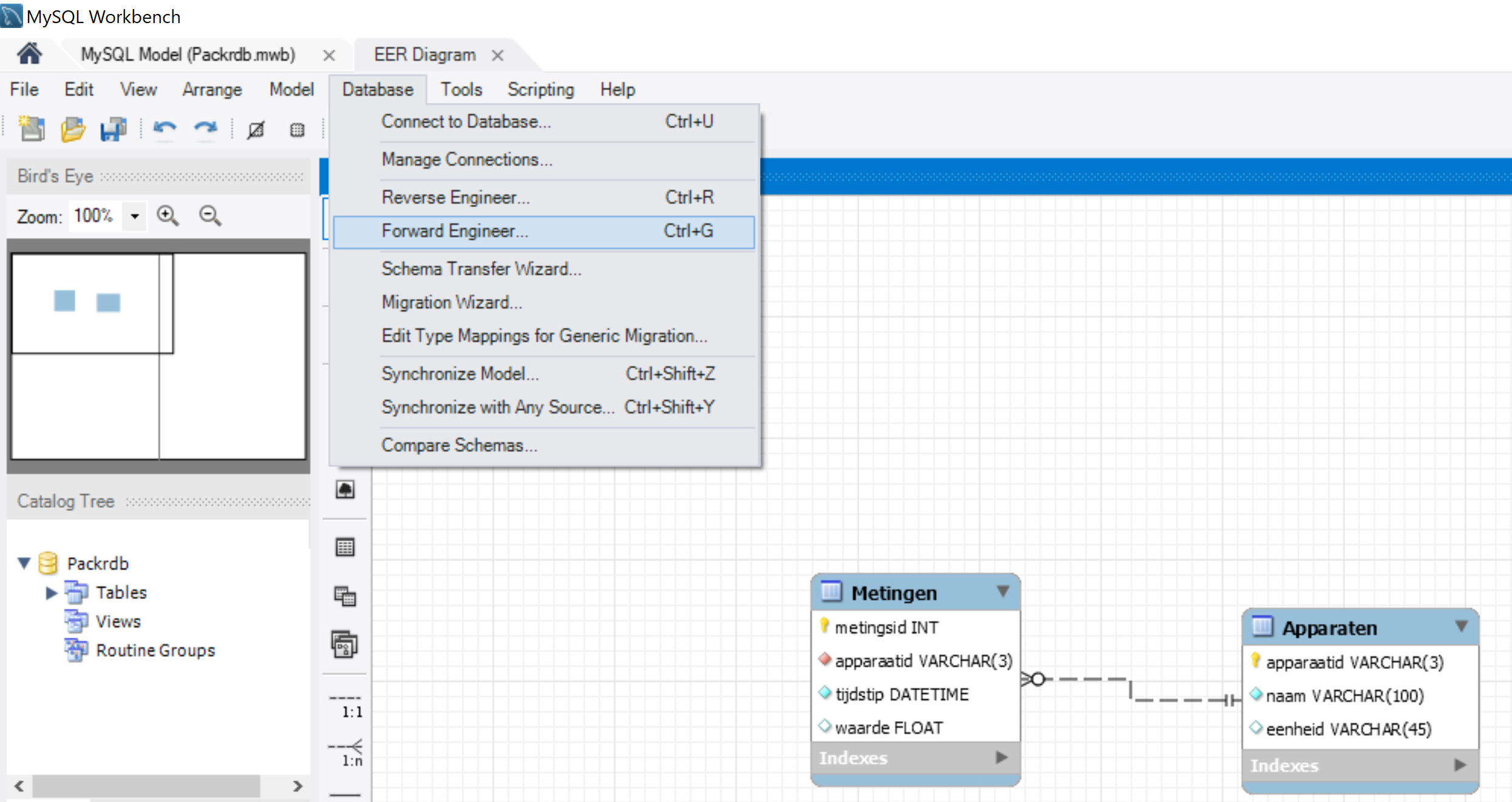Select the routine group tool icon
Viewport: 1512px width, 802px height.
pos(344,644)
